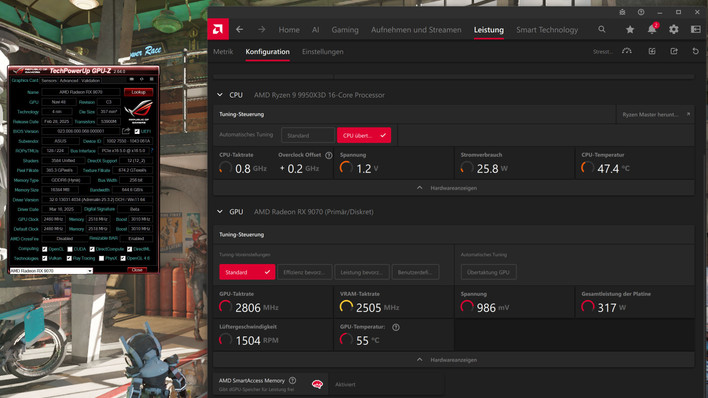The image size is (708, 398).
Task: Go forward with the right arrow icon
Action: (261, 29)
